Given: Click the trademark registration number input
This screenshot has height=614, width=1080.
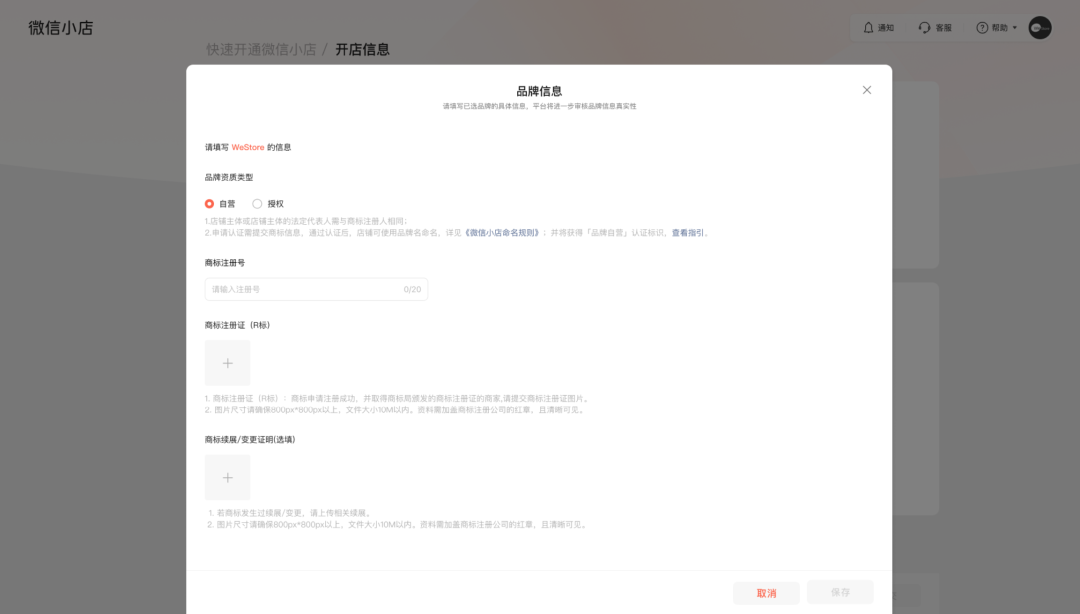Looking at the screenshot, I should [x=316, y=289].
